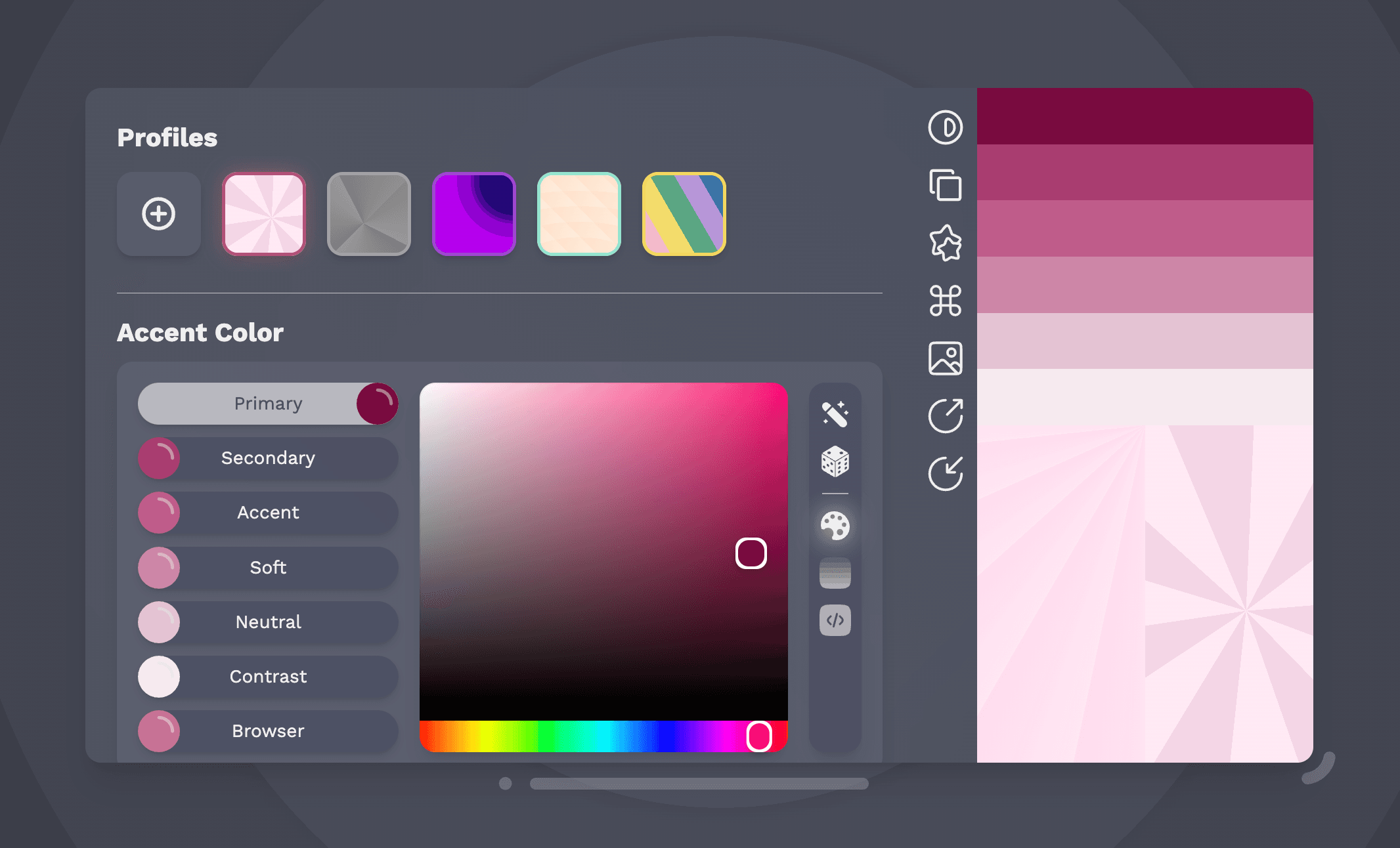Switch to gray swatch list mode
The width and height of the screenshot is (1400, 848).
click(x=835, y=573)
